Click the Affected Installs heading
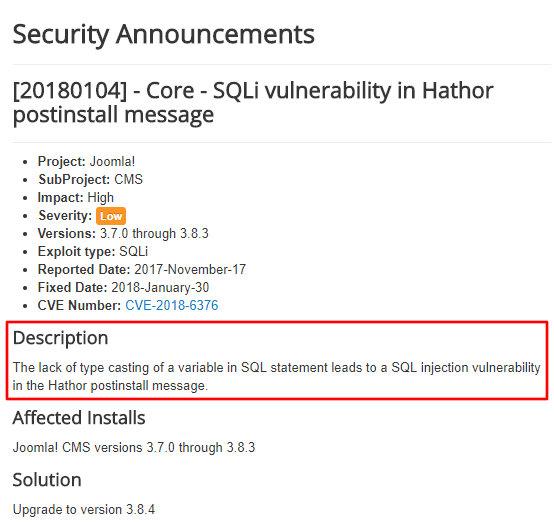The height and width of the screenshot is (522, 554). (x=79, y=417)
